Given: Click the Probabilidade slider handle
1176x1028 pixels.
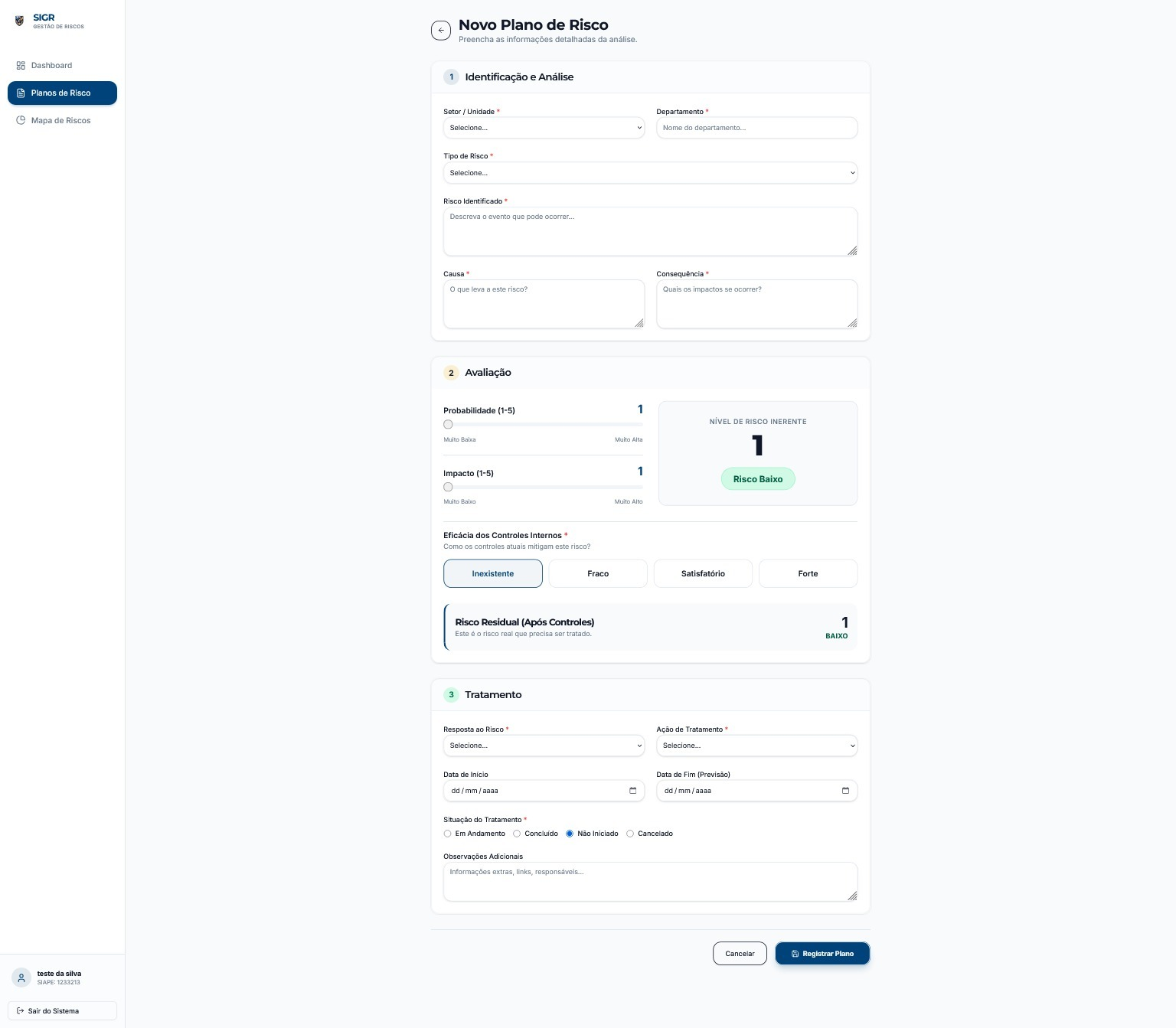Looking at the screenshot, I should point(449,425).
